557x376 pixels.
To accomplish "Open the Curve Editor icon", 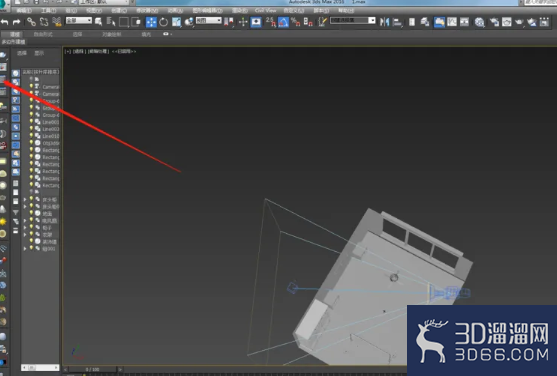I will pyautogui.click(x=452, y=22).
